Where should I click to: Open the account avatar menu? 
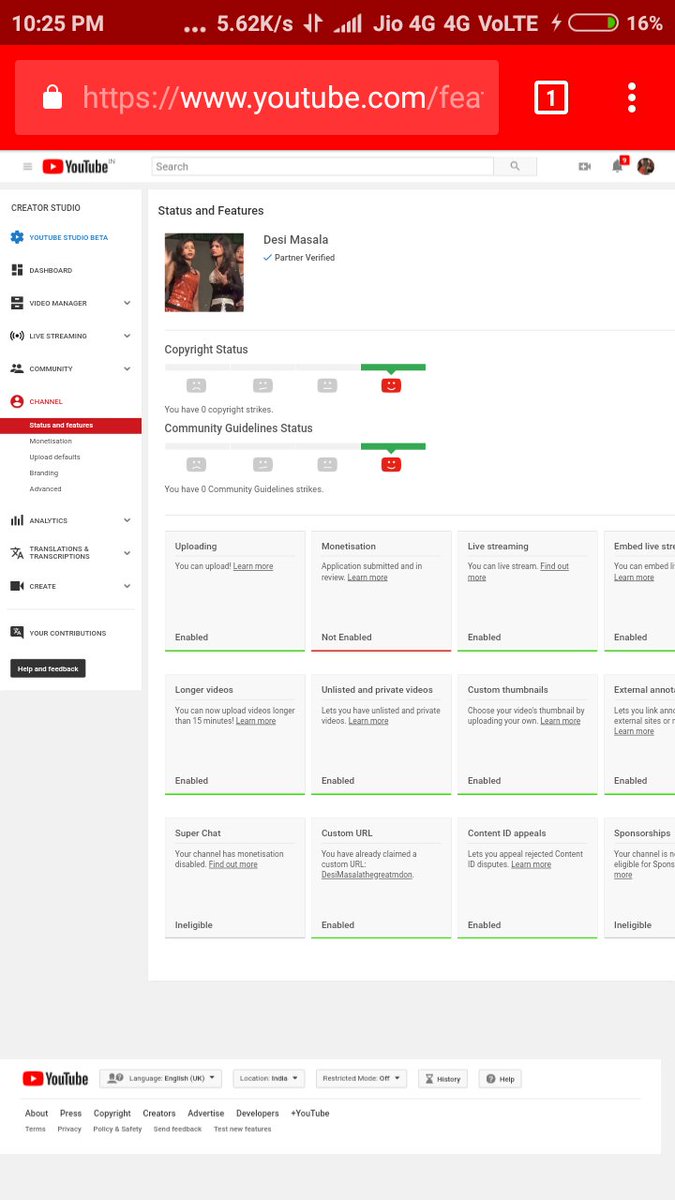(x=646, y=166)
